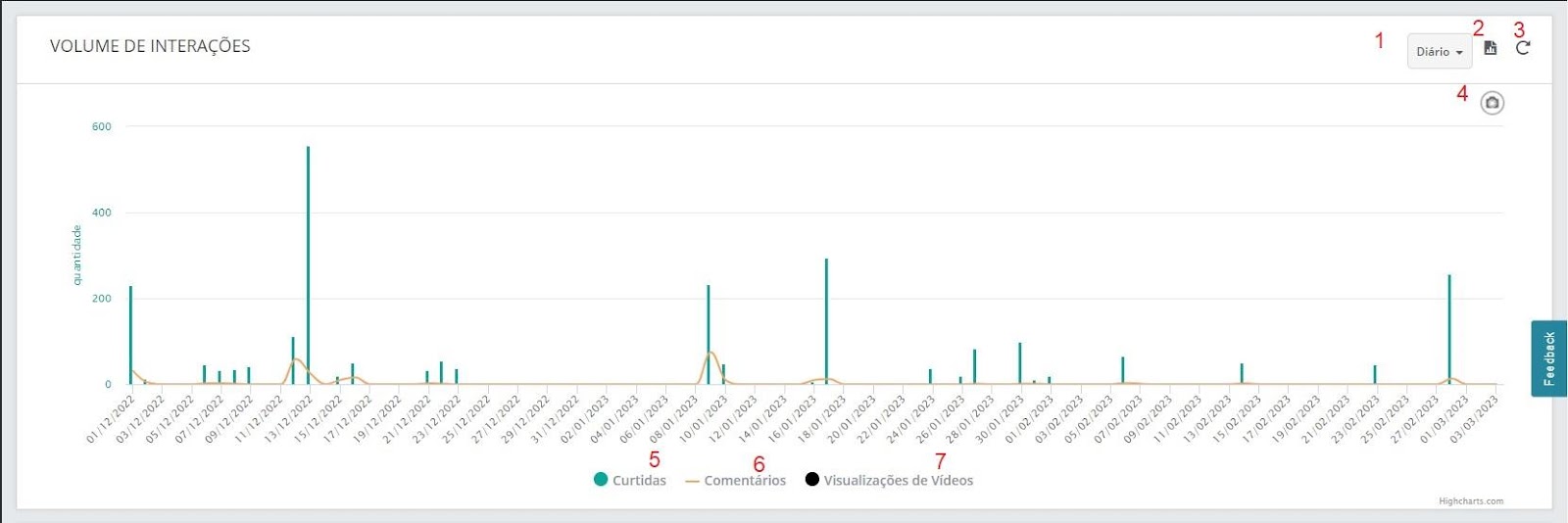Click the quantidade y-axis label
The height and width of the screenshot is (523, 1568).
[x=76, y=255]
